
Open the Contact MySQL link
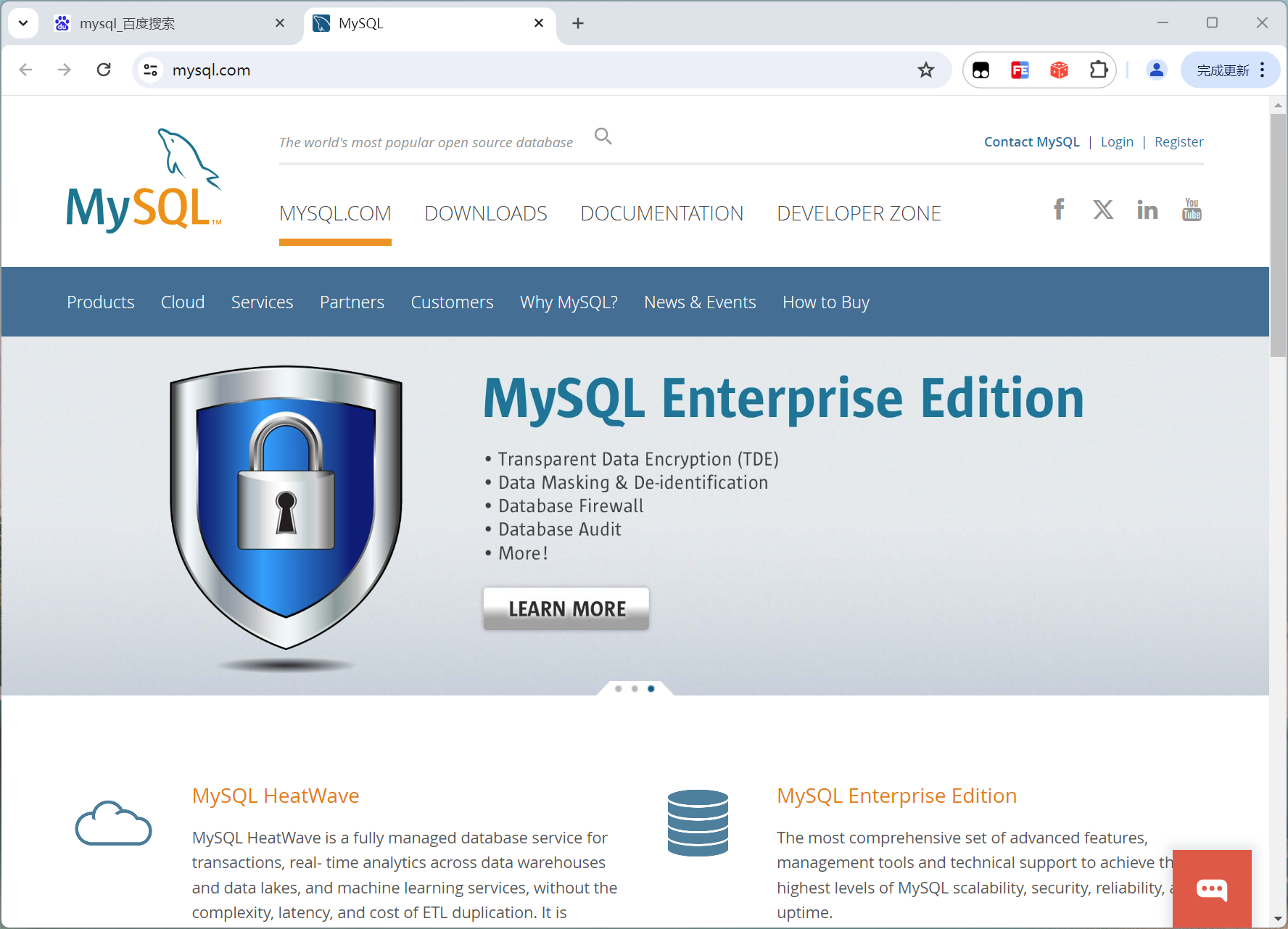coord(1031,141)
